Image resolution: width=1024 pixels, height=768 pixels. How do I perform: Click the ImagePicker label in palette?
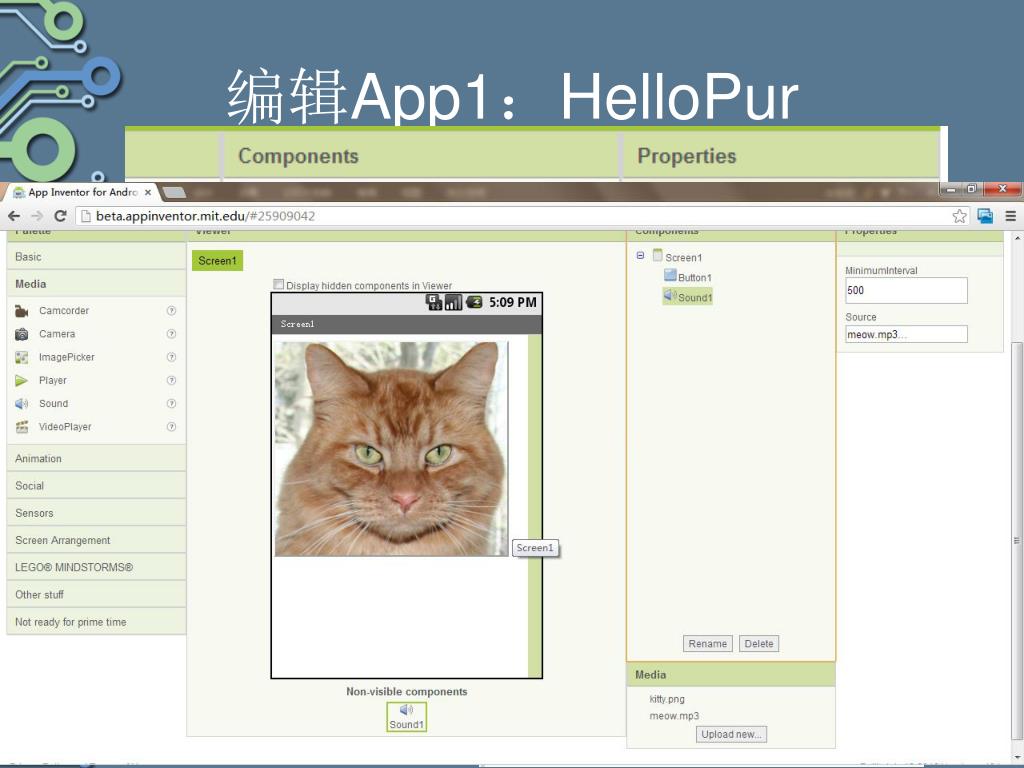coord(67,357)
